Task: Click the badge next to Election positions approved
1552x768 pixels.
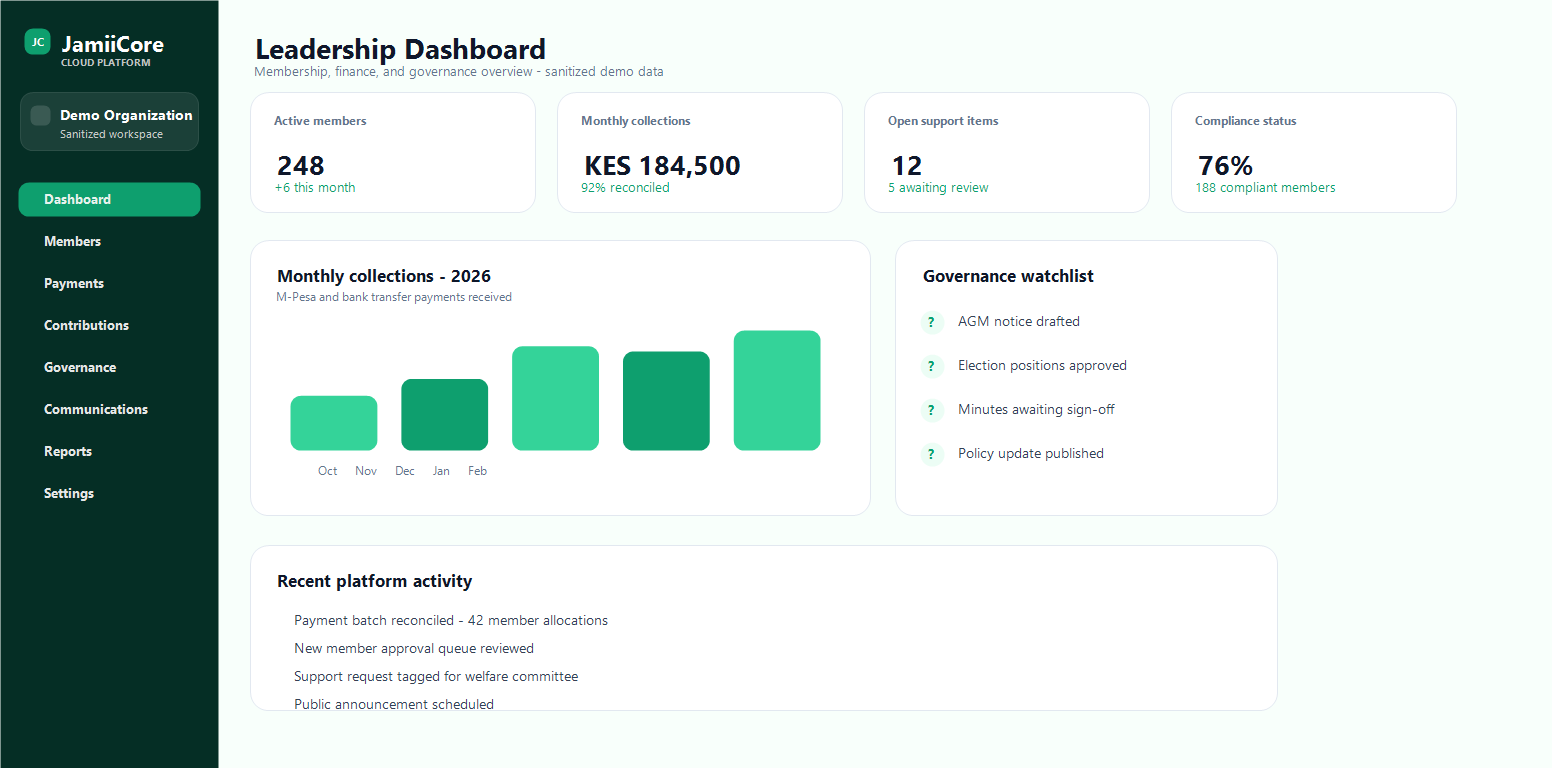Action: 932,366
